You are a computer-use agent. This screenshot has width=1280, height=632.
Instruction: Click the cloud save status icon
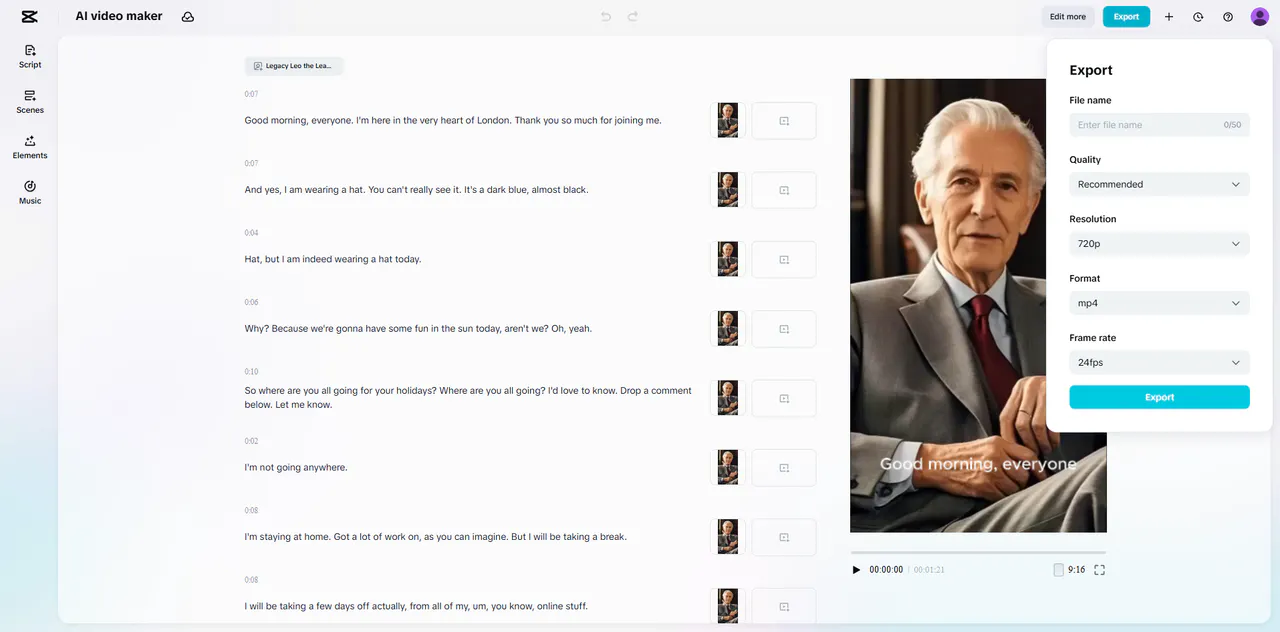[188, 17]
